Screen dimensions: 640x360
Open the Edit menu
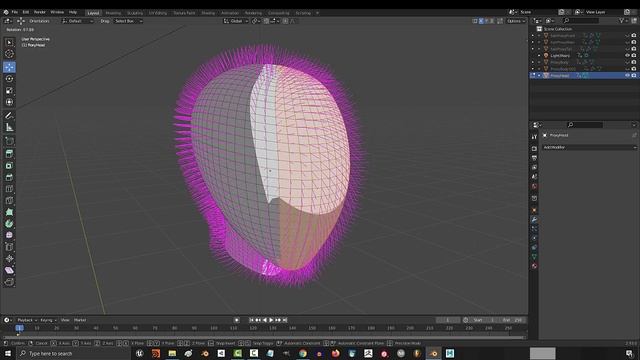click(26, 12)
